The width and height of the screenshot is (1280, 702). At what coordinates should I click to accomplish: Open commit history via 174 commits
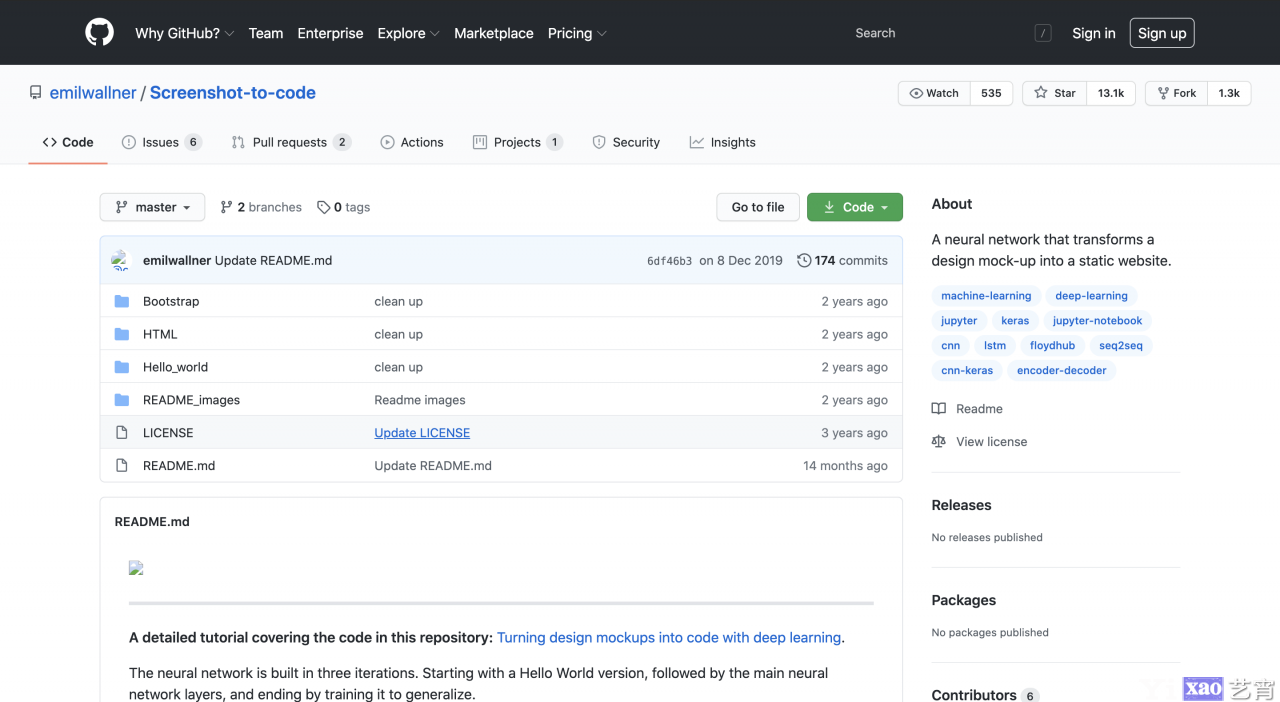coord(842,260)
